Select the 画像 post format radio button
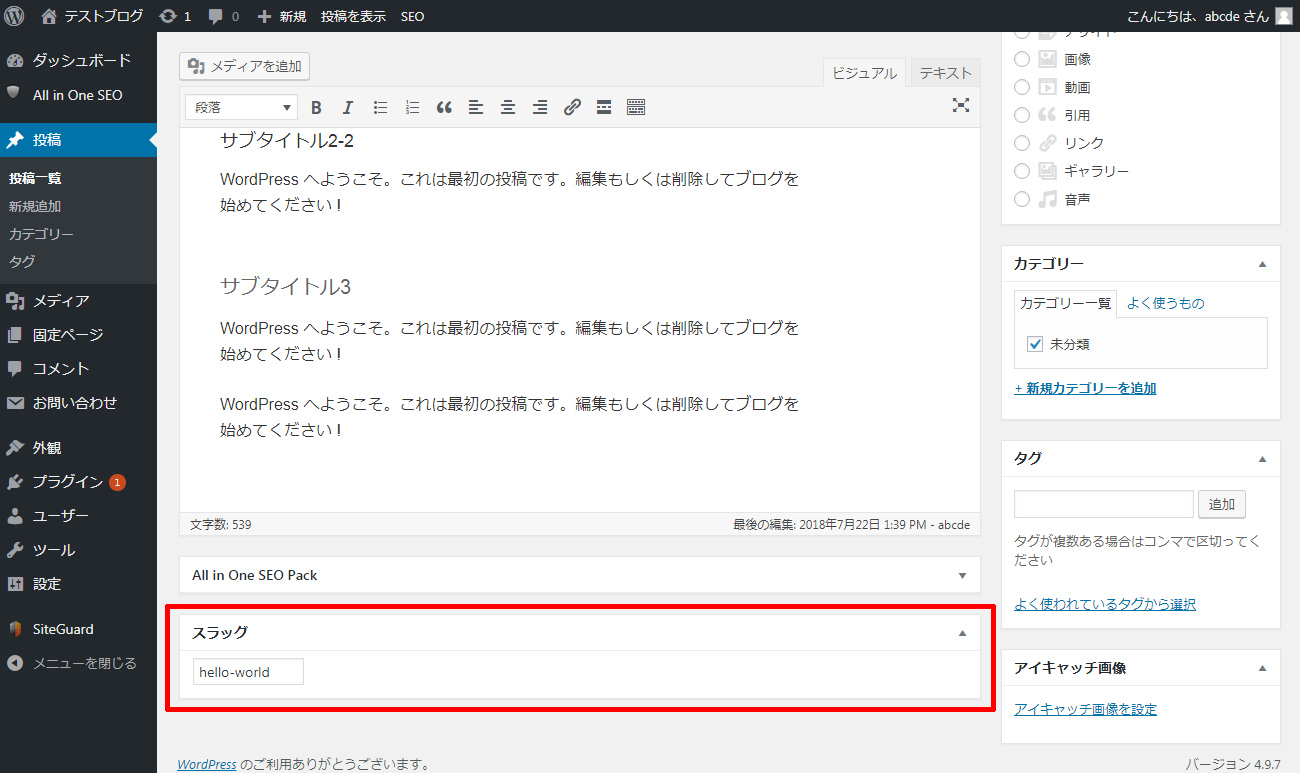Viewport: 1300px width, 773px height. click(1022, 59)
